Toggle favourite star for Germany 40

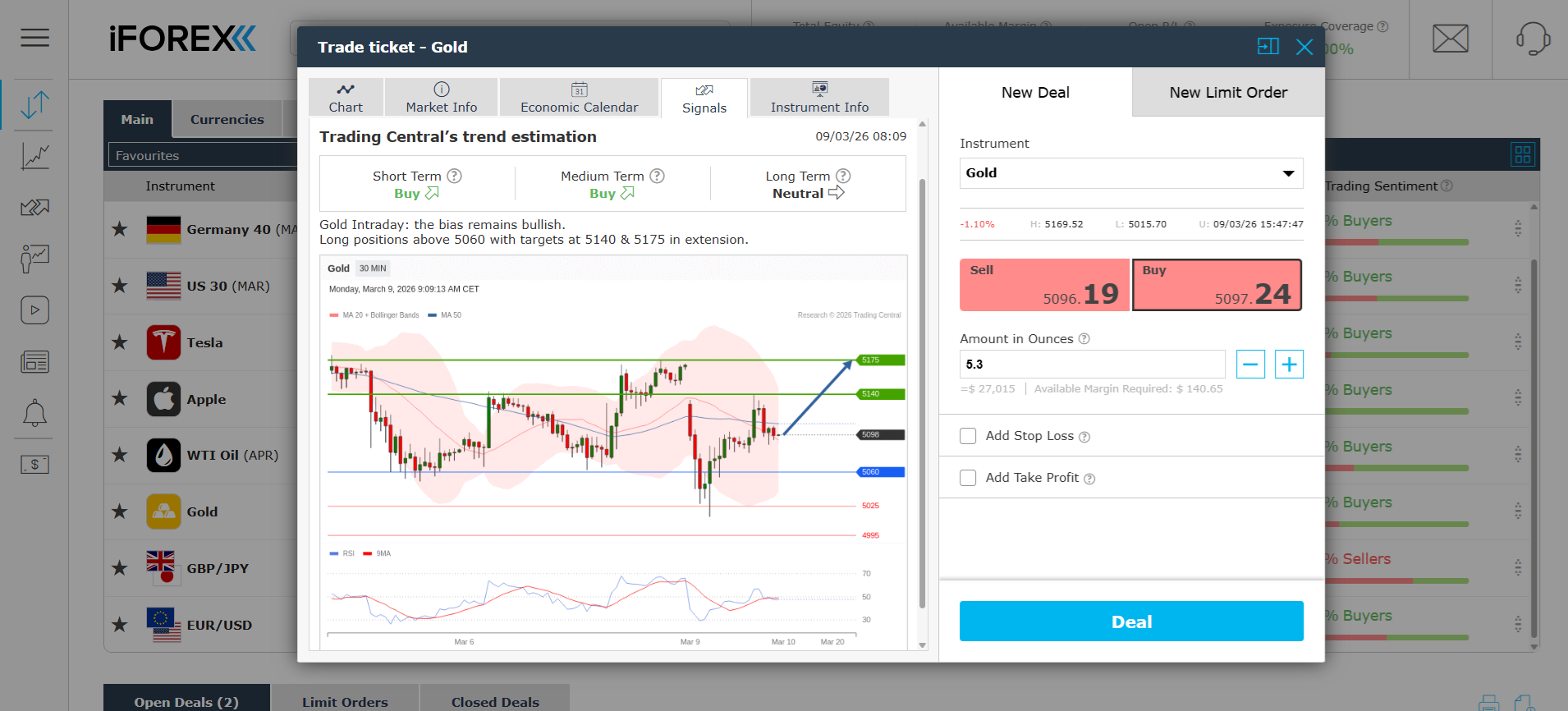click(120, 229)
